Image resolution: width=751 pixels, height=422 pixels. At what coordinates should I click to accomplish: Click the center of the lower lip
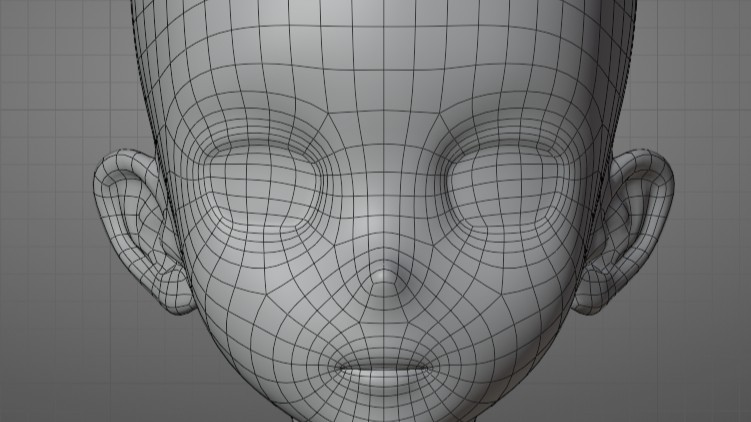pos(385,380)
